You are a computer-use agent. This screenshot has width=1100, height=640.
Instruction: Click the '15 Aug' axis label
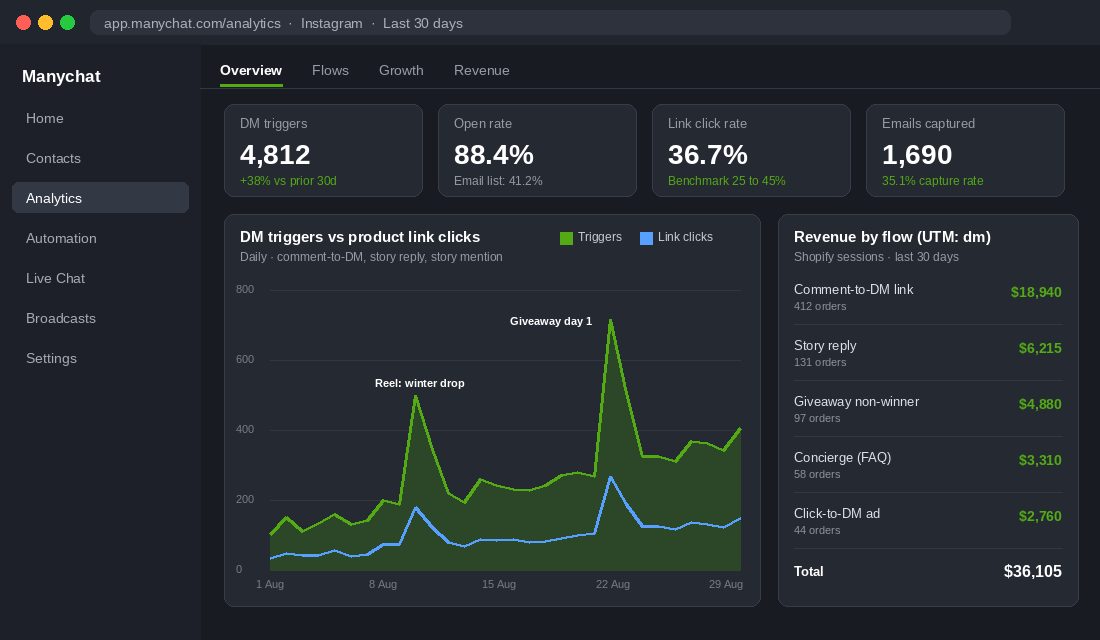(499, 585)
